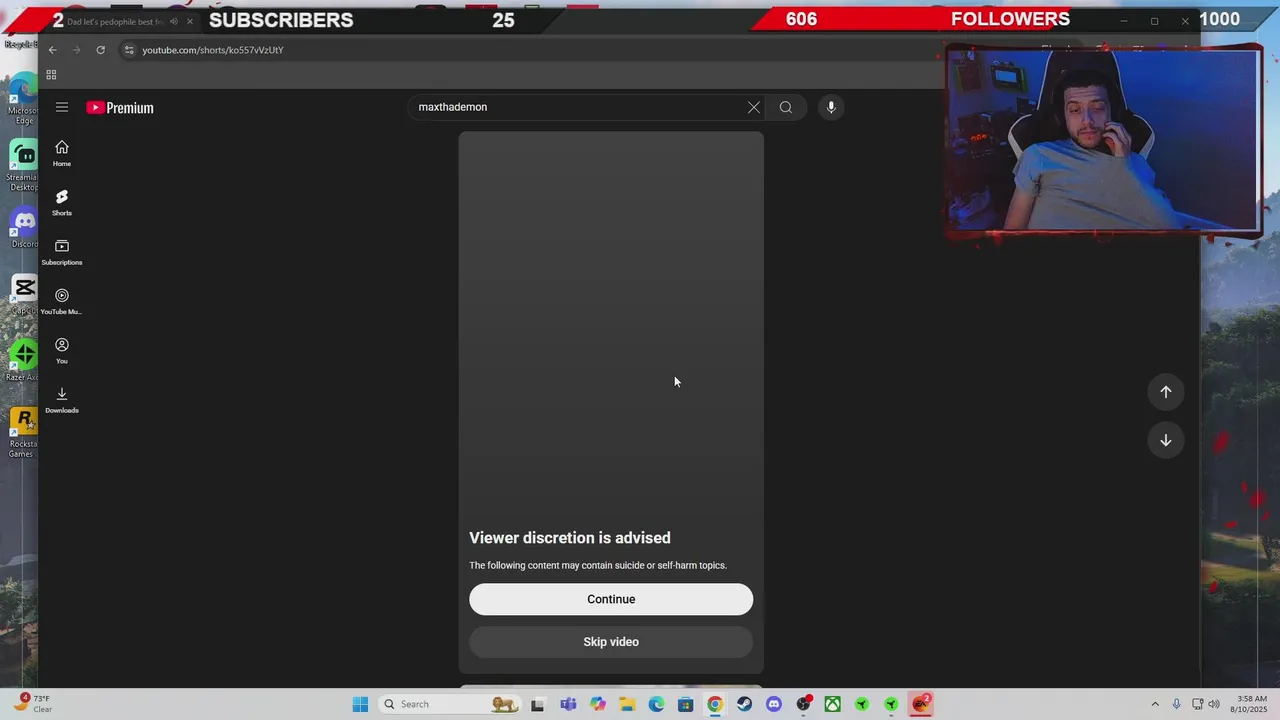Open EA app on taskbar
This screenshot has height=720, width=1280.
921,704
